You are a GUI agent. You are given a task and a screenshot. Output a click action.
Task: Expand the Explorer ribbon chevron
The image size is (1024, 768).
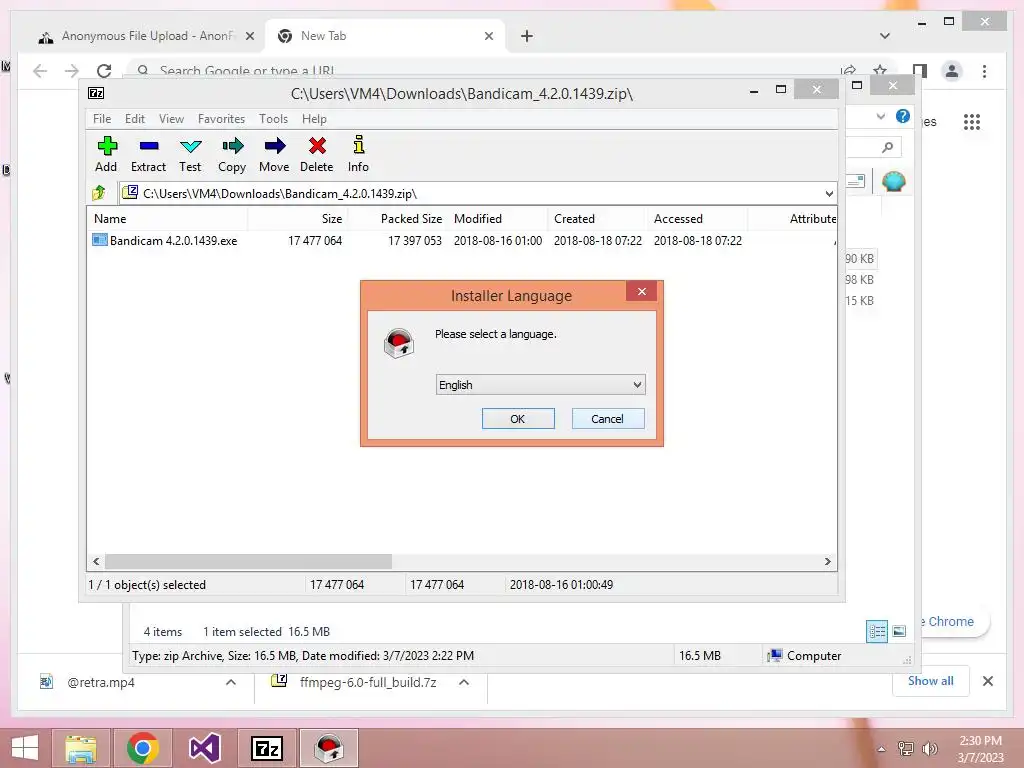point(880,116)
